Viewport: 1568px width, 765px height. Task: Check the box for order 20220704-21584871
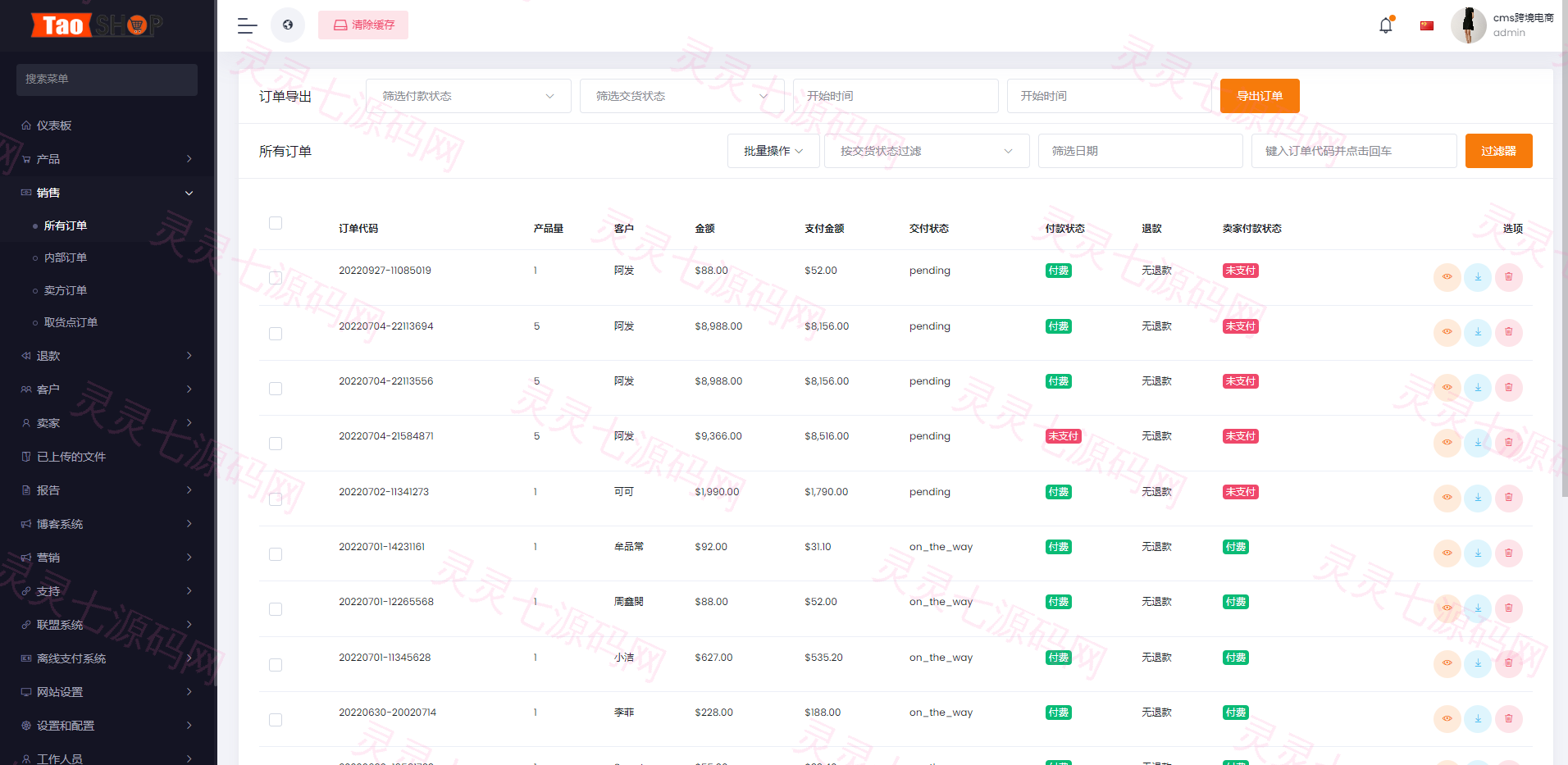tap(276, 444)
